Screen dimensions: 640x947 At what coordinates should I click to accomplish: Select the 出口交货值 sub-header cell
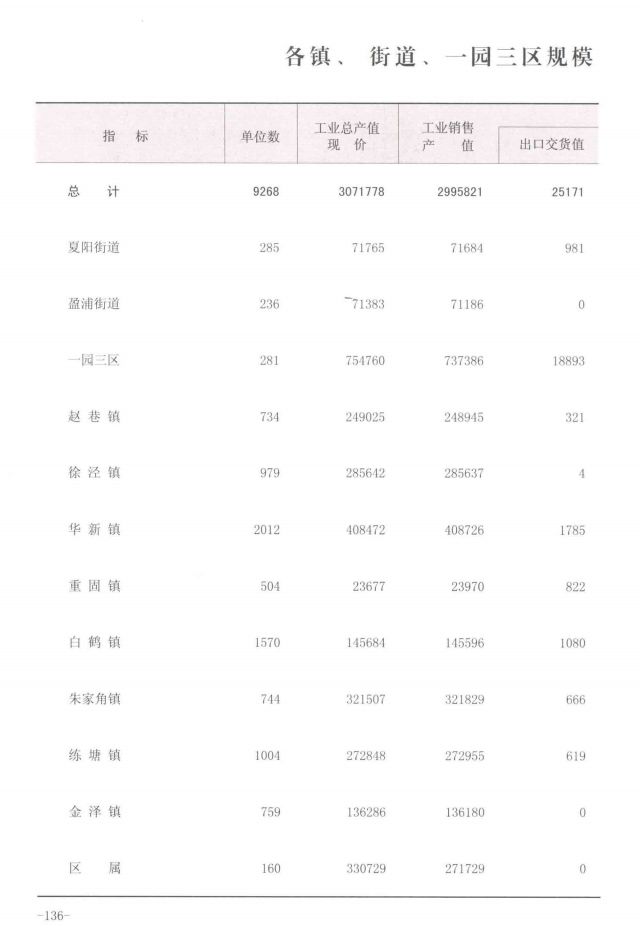[x=552, y=146]
